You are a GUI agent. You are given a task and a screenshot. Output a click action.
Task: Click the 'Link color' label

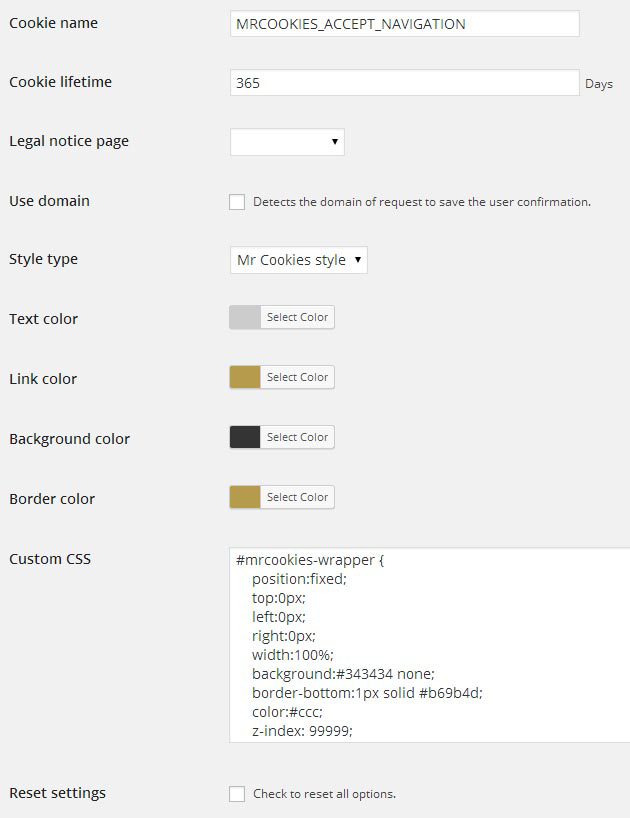43,379
